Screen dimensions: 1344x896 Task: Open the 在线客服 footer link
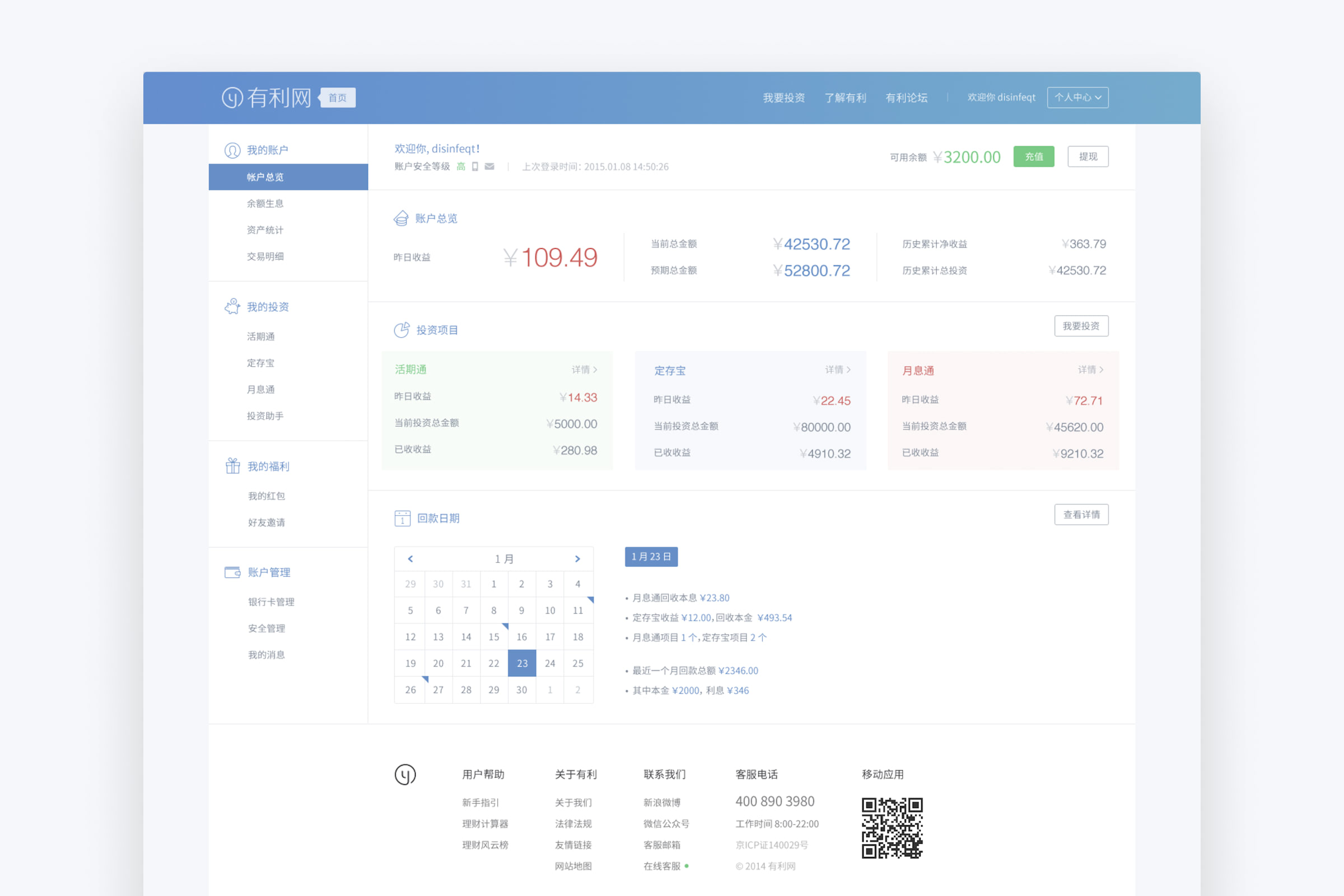pos(662,866)
